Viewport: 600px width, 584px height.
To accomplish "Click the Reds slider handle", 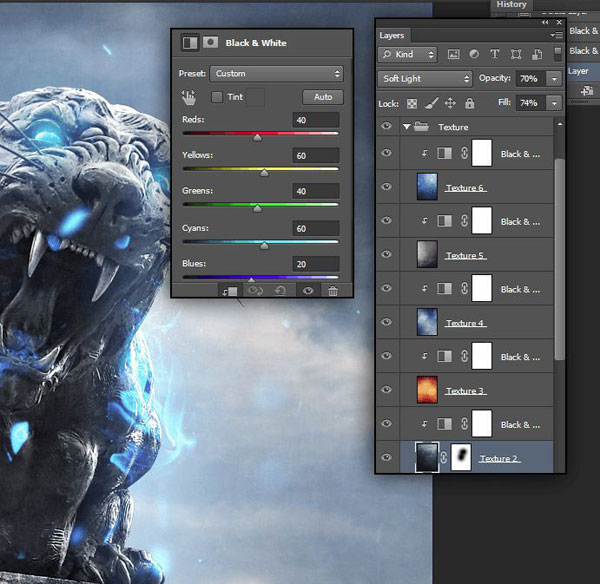I will pyautogui.click(x=258, y=137).
